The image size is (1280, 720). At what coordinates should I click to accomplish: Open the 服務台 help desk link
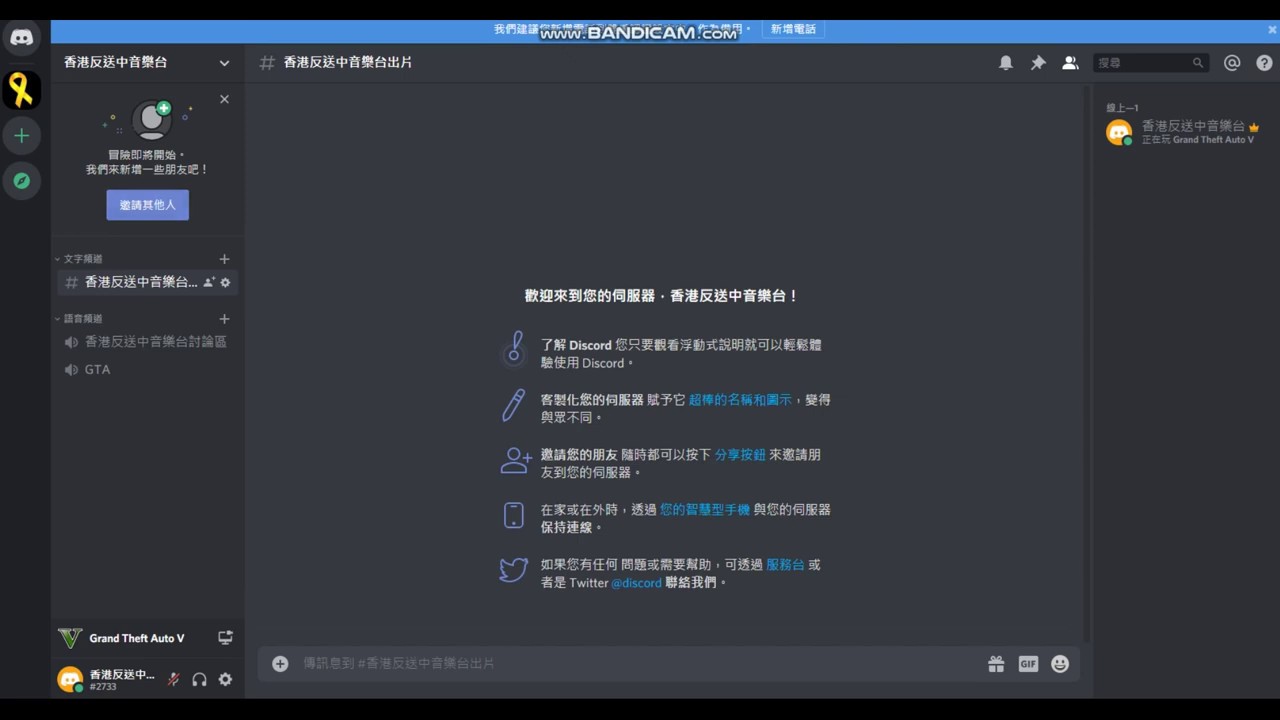[785, 565]
